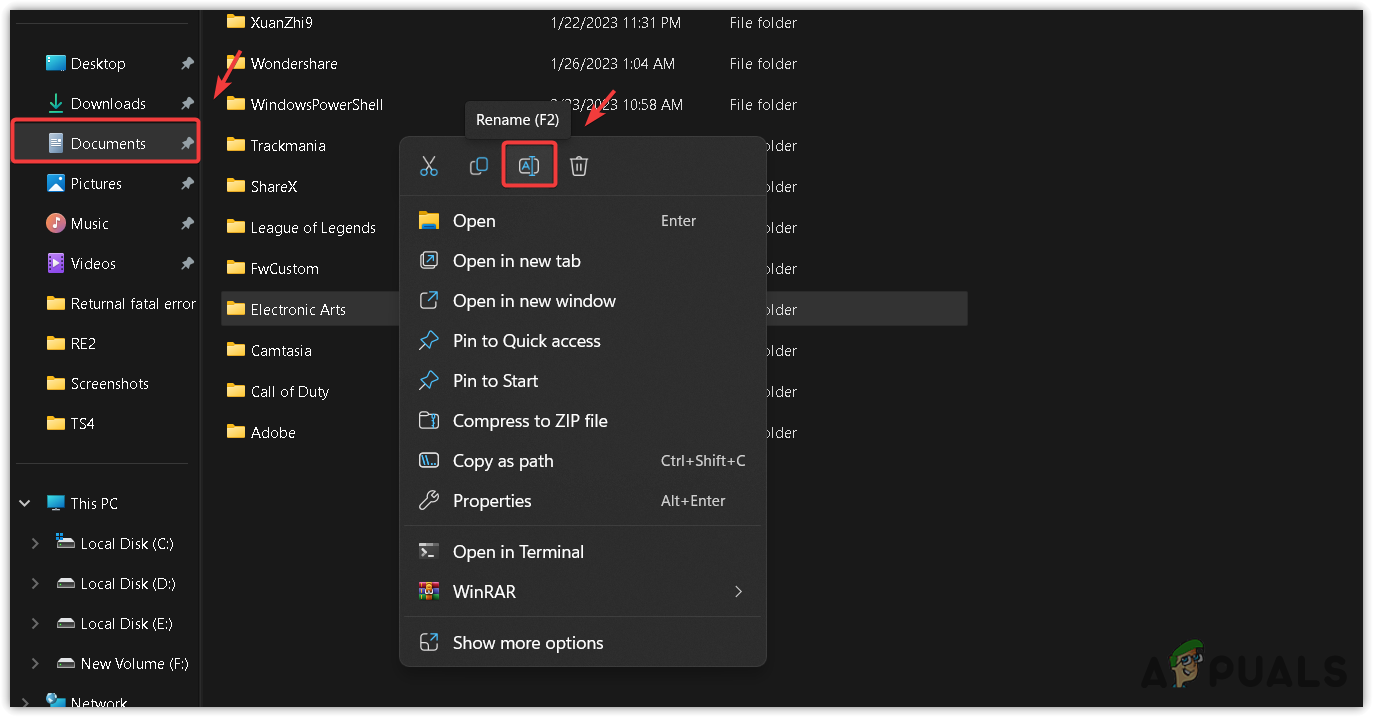Collapse the This PC tree node

pos(25,504)
